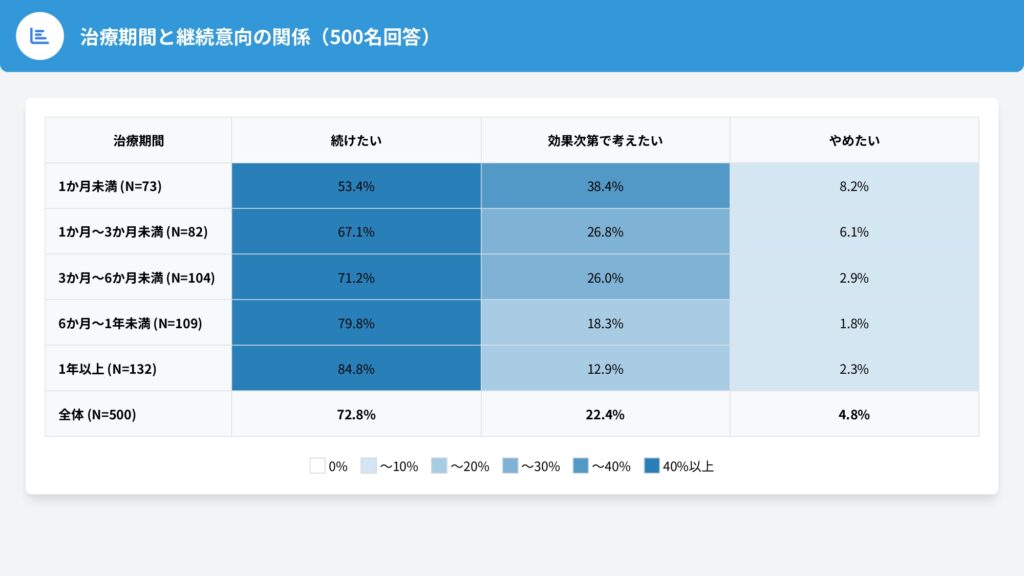
Task: Click the 72.8% total value
Action: pos(356,414)
